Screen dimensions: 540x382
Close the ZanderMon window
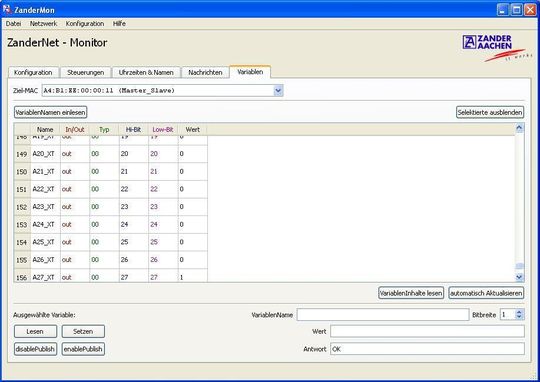pyautogui.click(x=530, y=10)
